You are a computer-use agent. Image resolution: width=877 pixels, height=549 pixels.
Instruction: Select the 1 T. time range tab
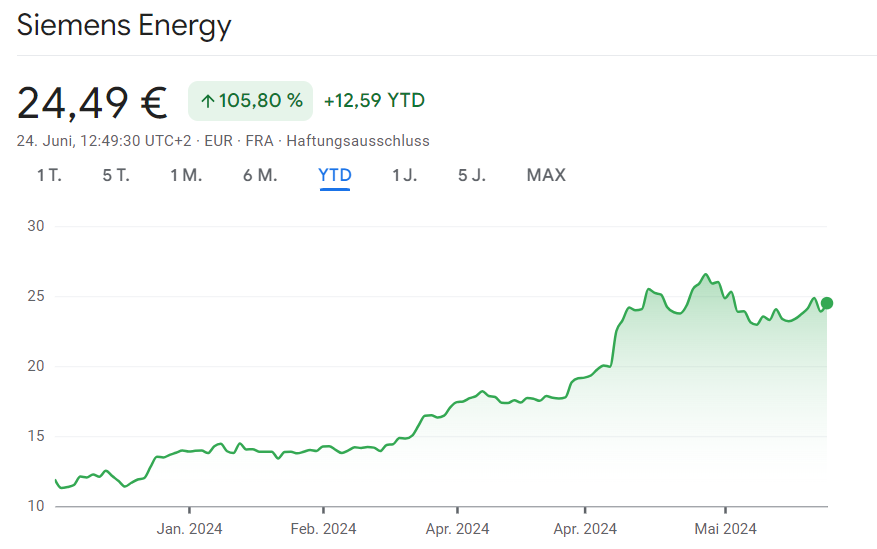[x=49, y=176]
